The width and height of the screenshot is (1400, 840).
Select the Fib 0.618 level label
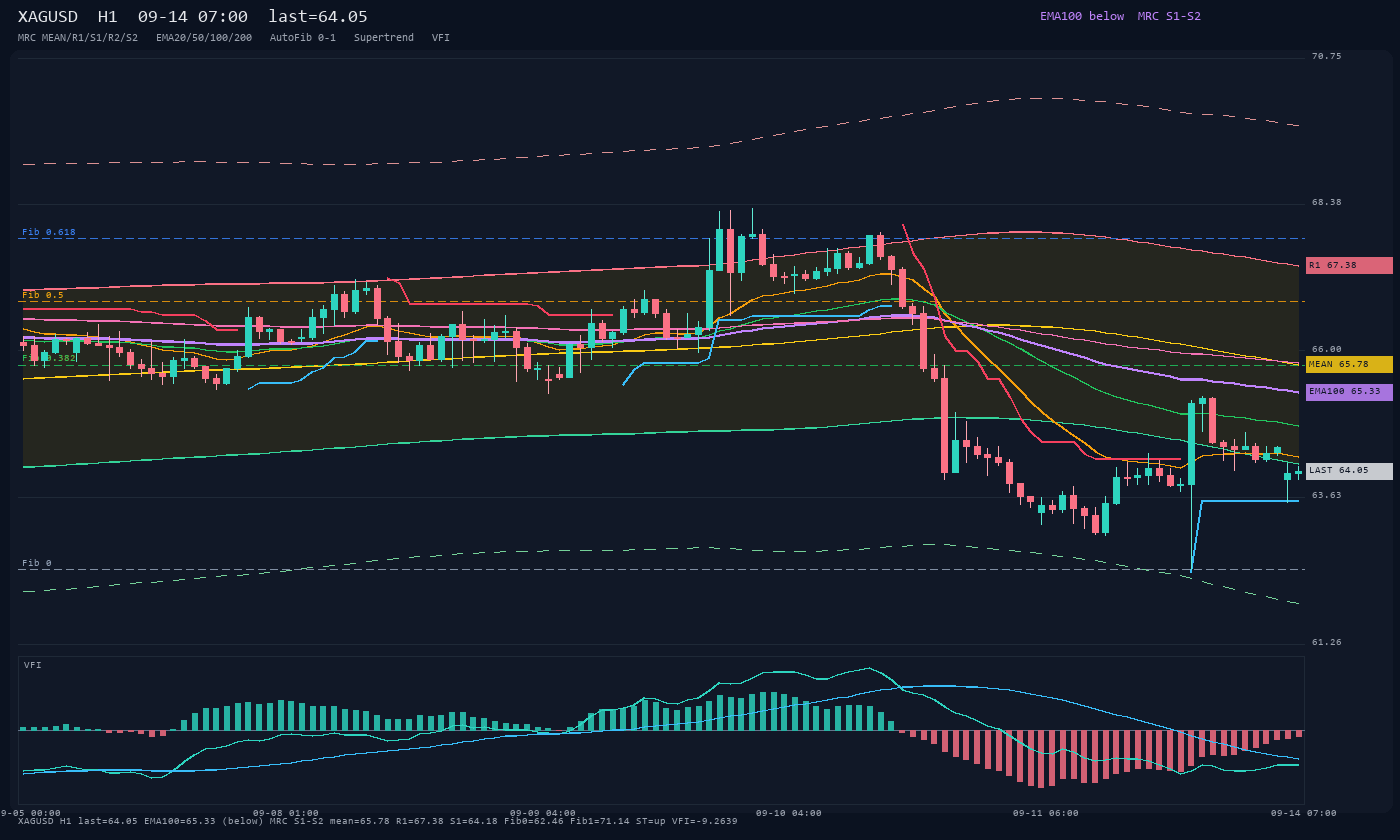click(x=49, y=232)
